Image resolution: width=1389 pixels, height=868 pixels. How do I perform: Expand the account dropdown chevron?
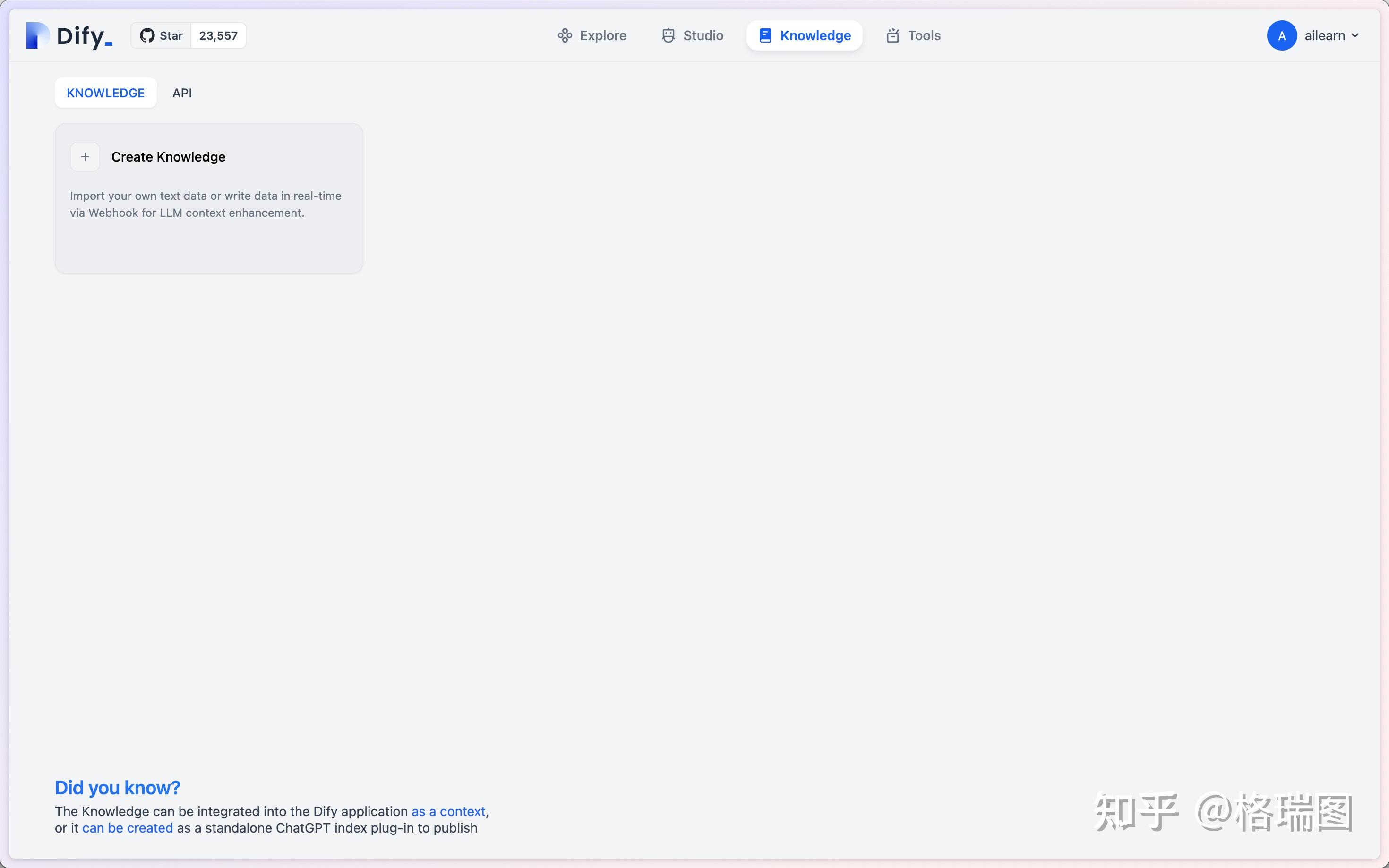(x=1355, y=35)
